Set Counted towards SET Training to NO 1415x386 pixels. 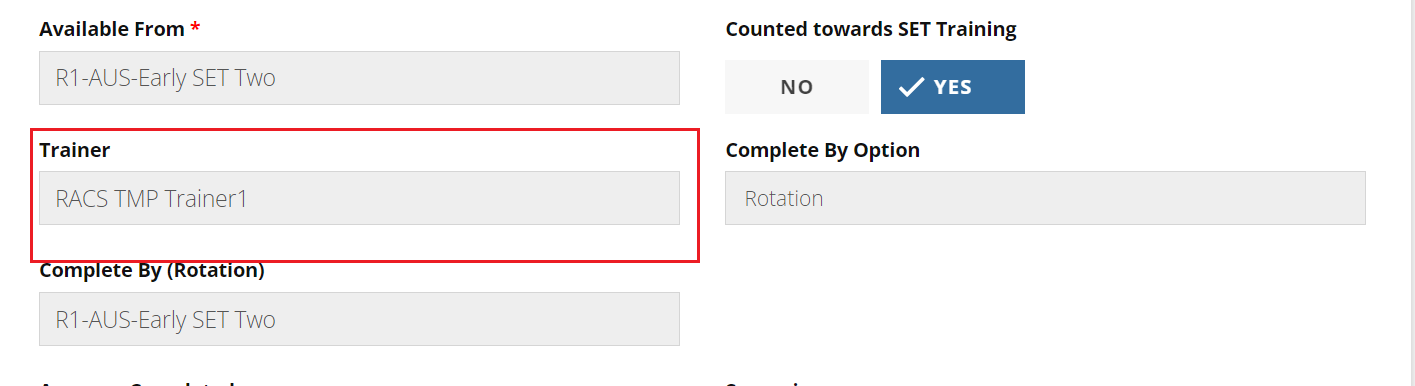tap(797, 87)
